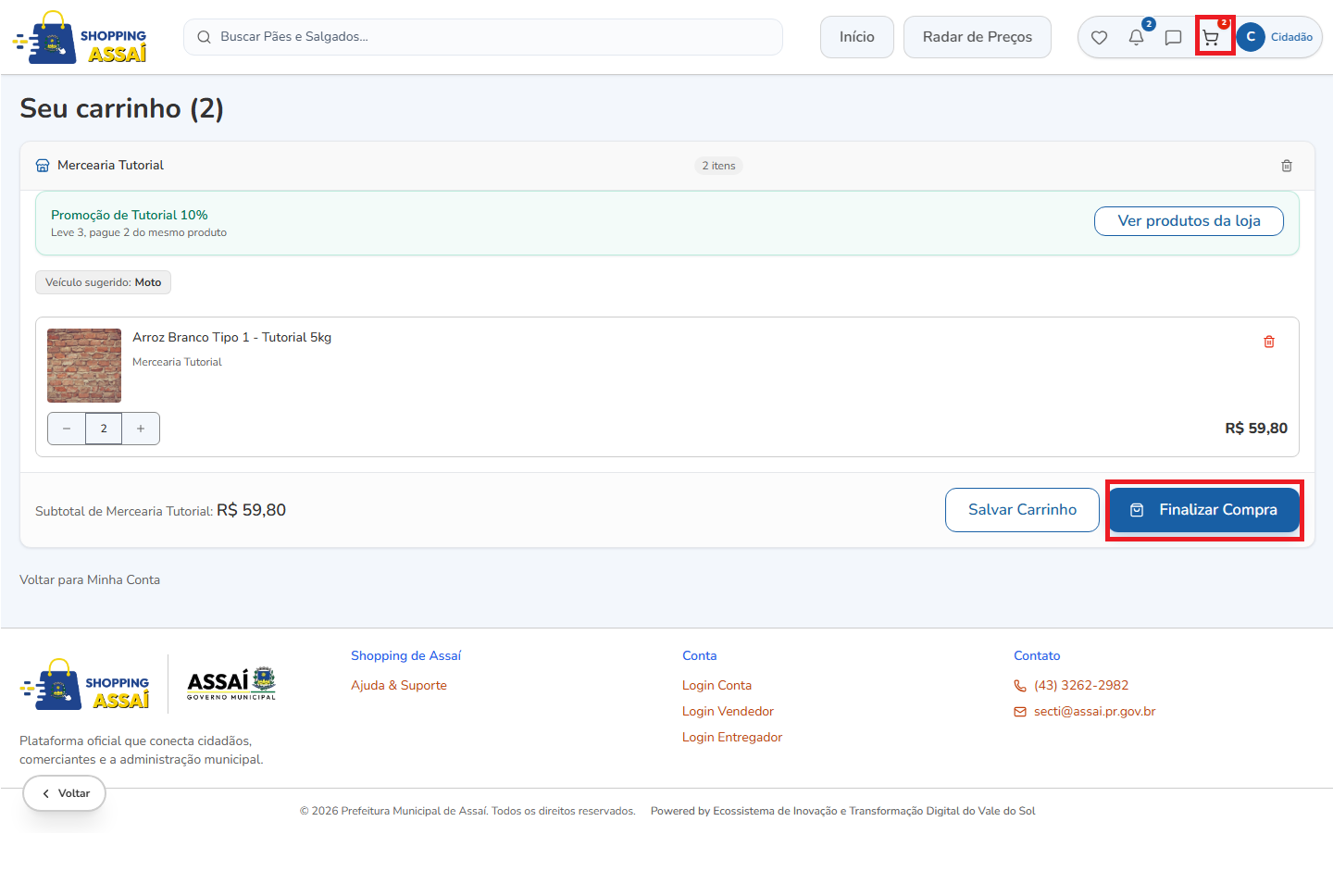The image size is (1333, 896).
Task: Click the floating Voltar back button
Action: coord(65,793)
